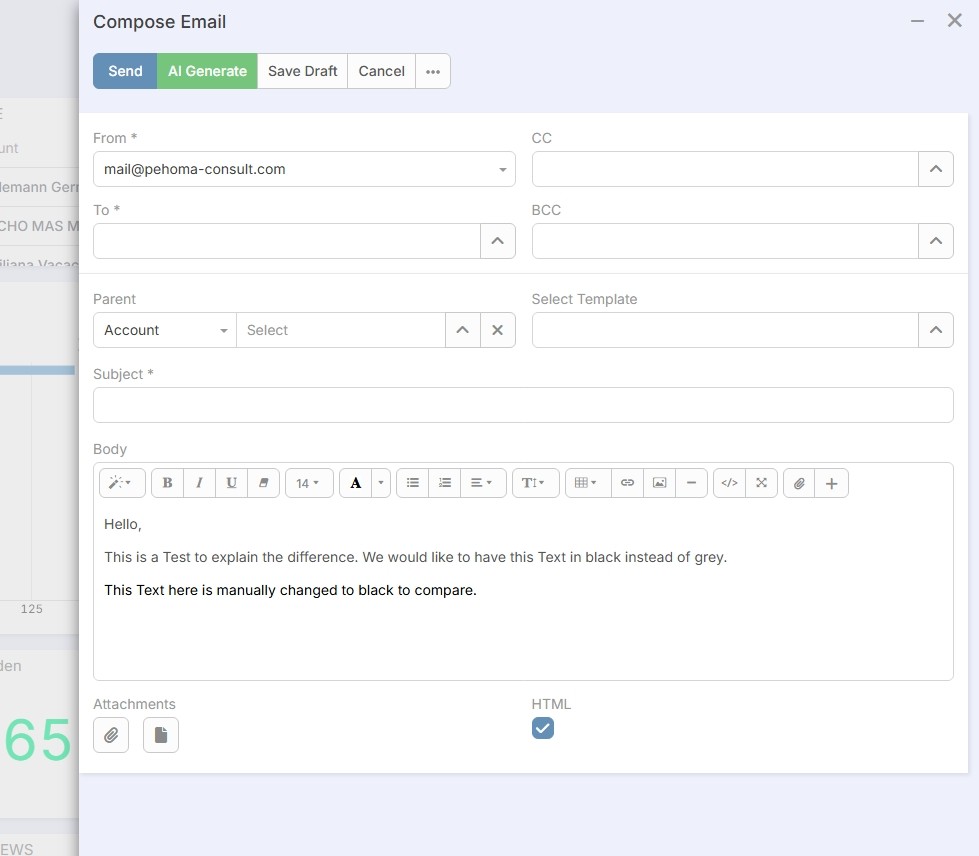Insert a hyperlink via link icon

click(627, 483)
